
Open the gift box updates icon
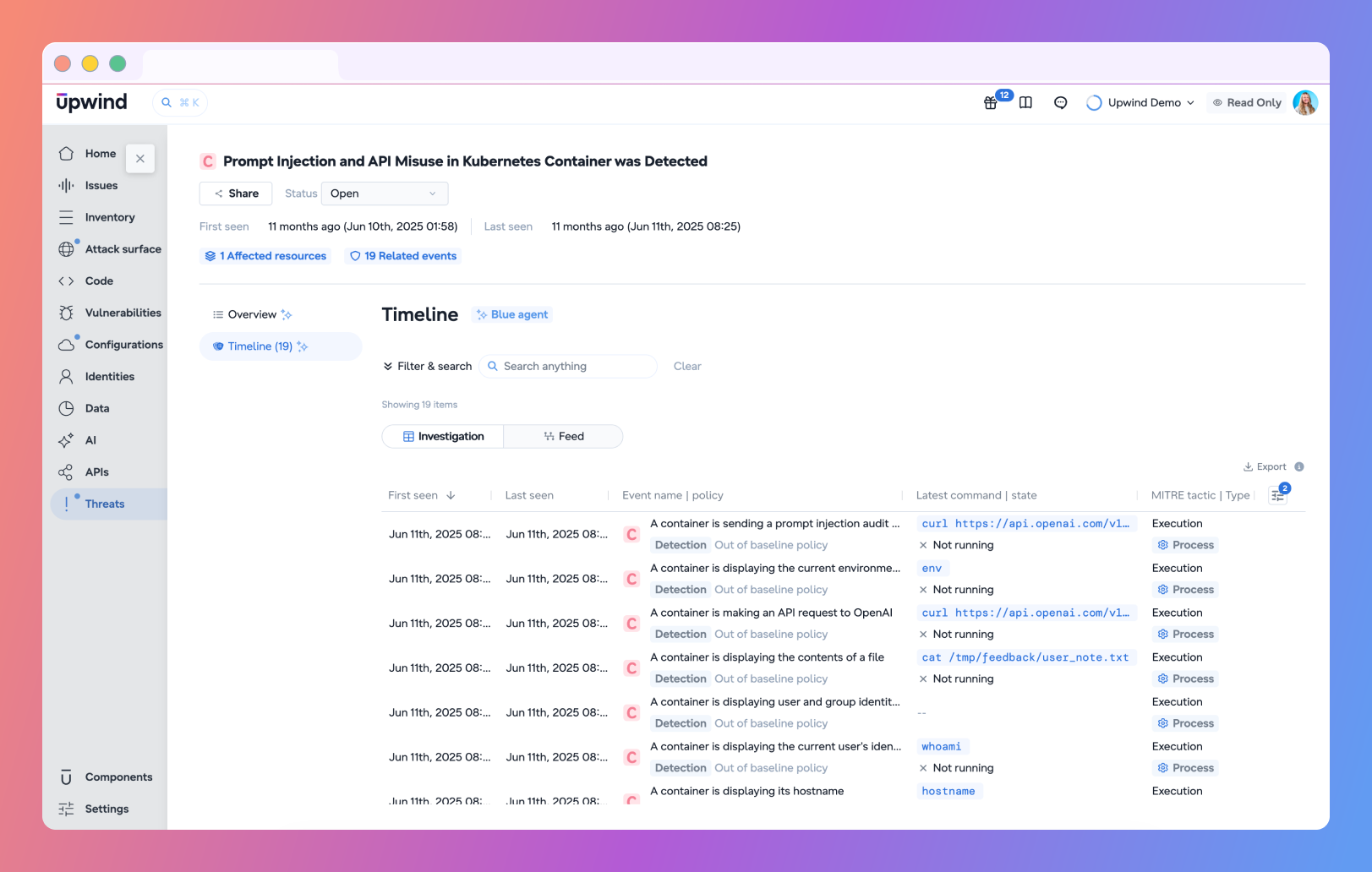990,103
